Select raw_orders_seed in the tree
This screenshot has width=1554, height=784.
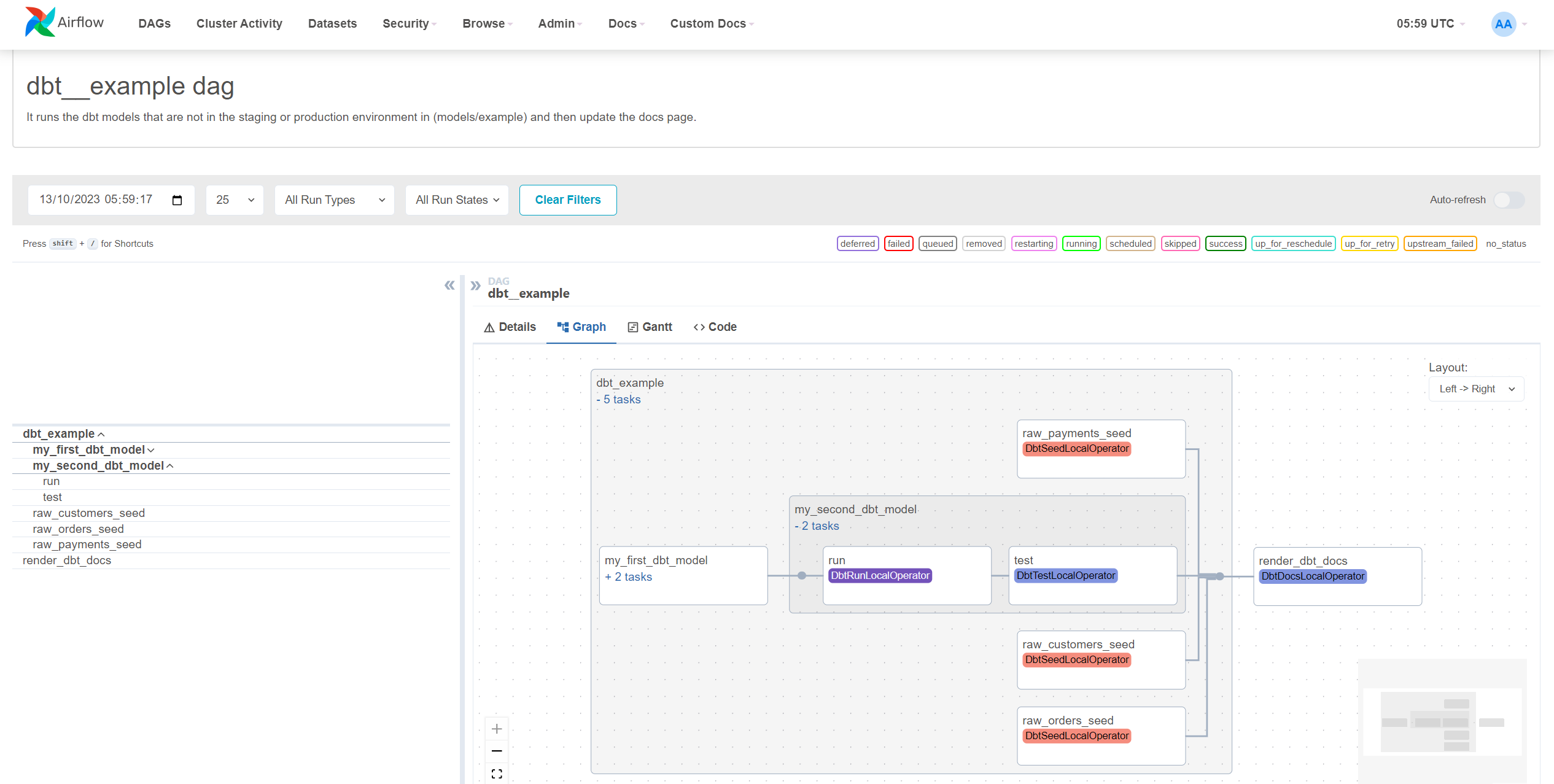point(231,529)
